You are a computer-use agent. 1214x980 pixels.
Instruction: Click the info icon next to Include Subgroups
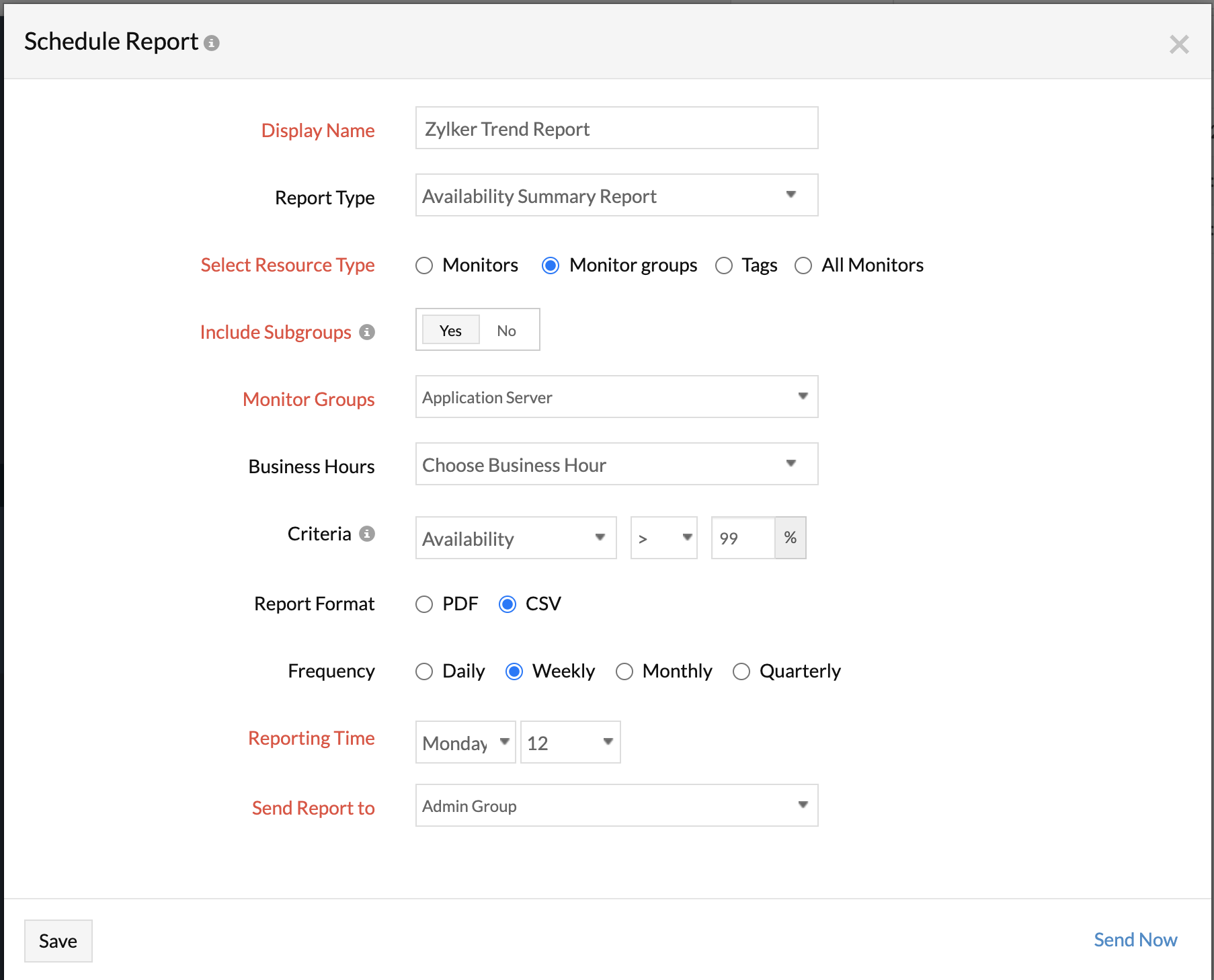coord(367,332)
